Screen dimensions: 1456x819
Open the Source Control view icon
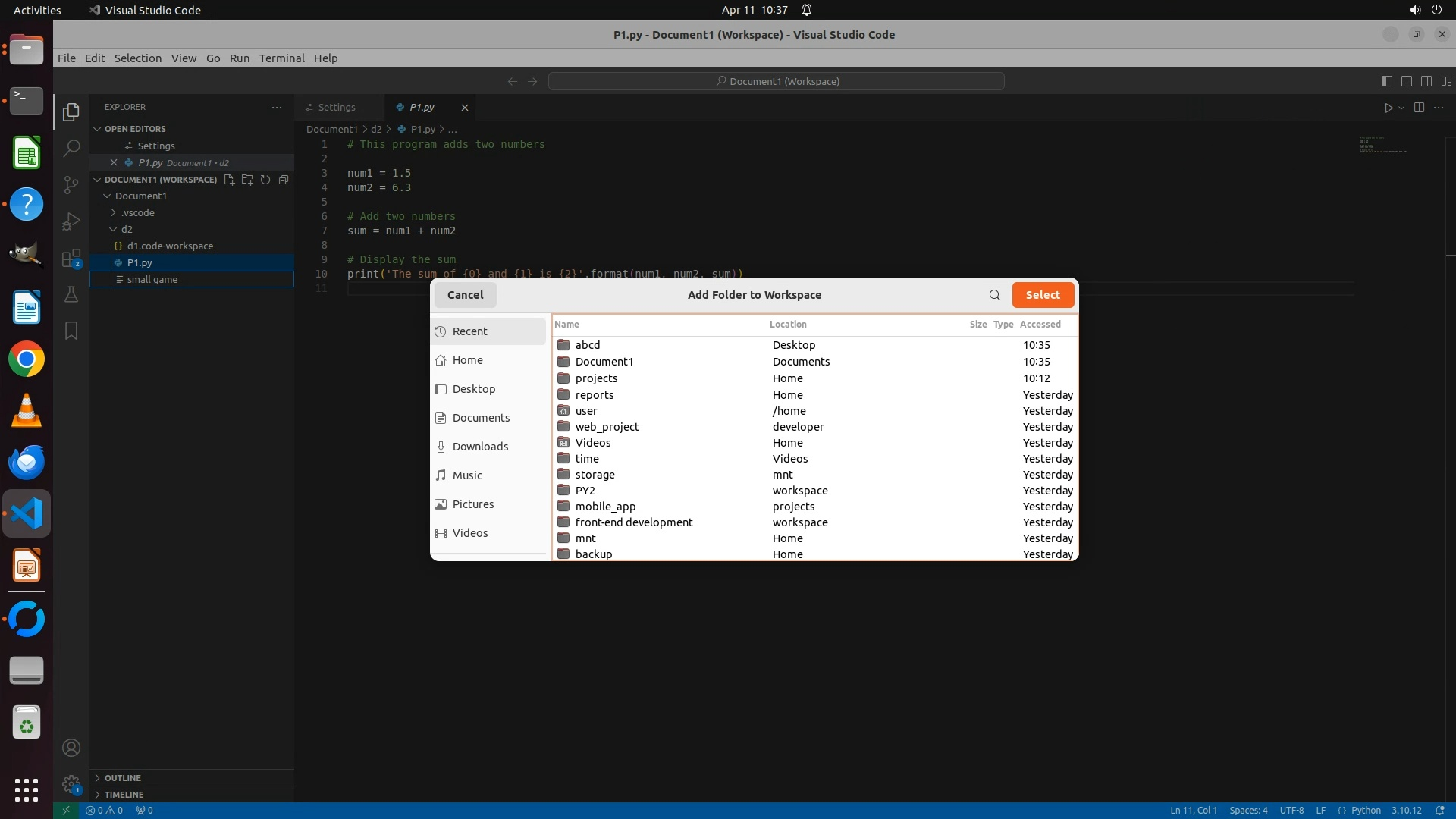tap(71, 184)
